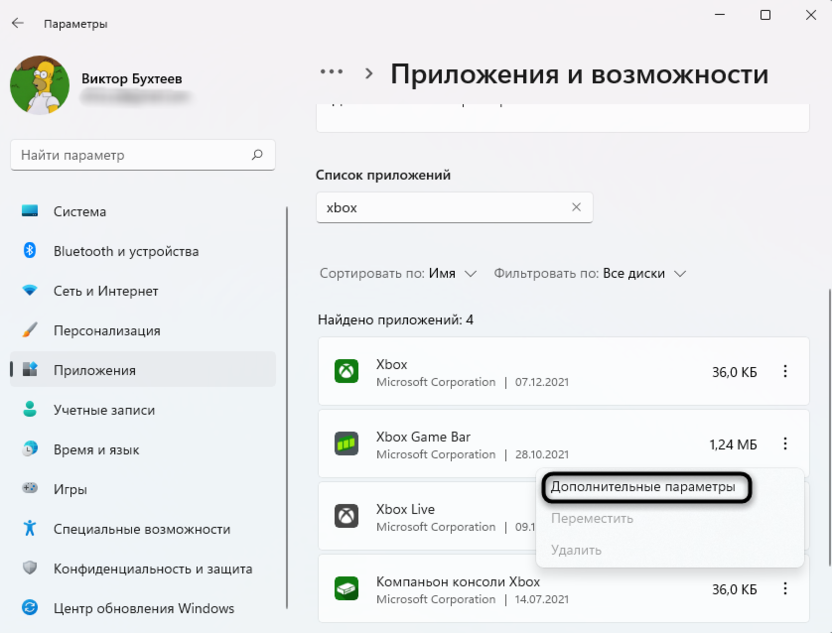The height and width of the screenshot is (633, 832).
Task: Go back with the arrow icon
Action: click(18, 23)
